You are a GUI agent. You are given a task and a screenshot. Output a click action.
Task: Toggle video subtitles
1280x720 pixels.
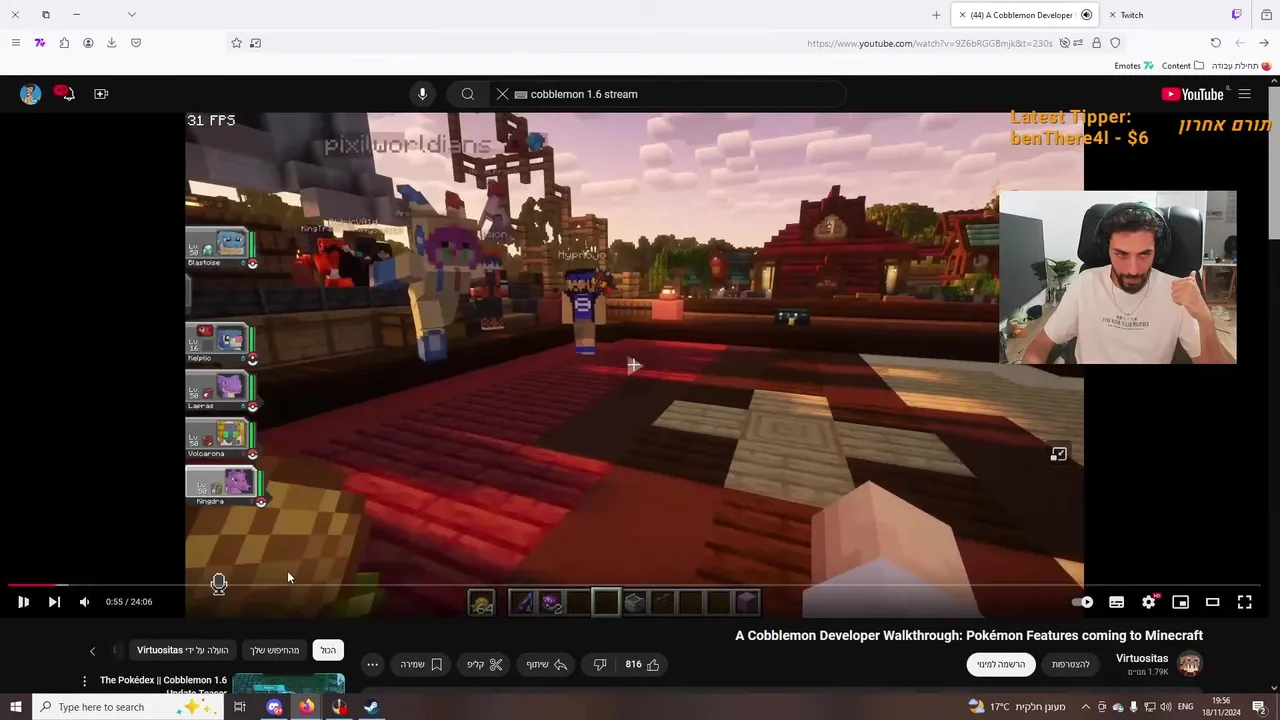coord(1116,602)
